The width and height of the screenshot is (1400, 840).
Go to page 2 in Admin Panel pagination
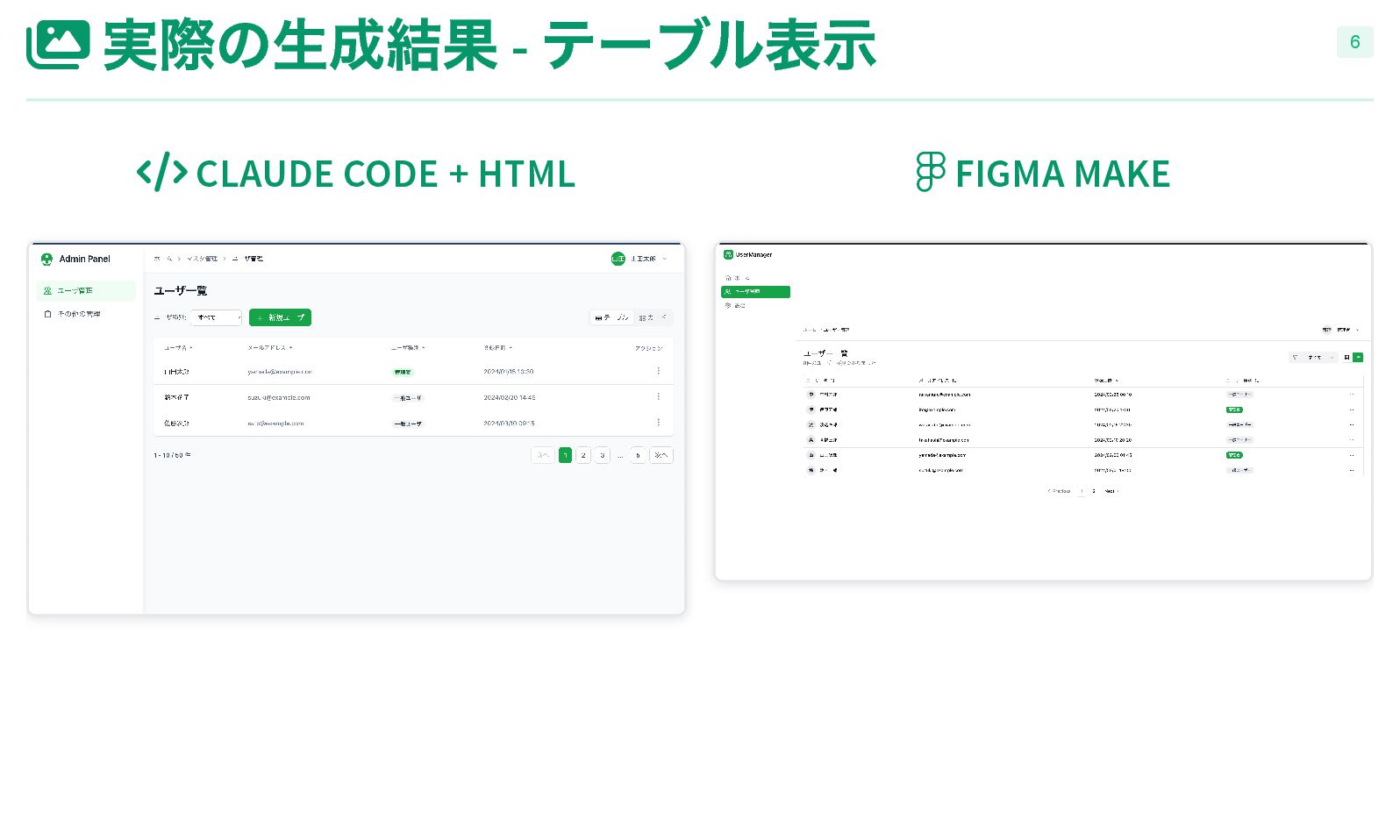tap(583, 455)
